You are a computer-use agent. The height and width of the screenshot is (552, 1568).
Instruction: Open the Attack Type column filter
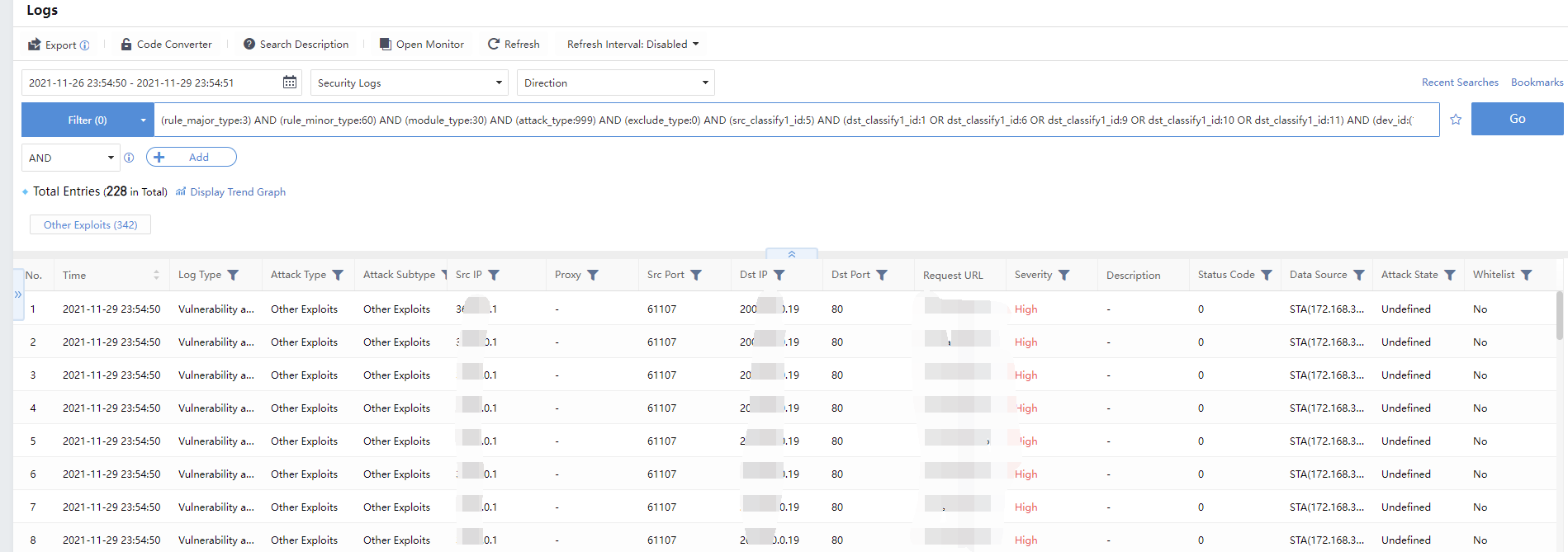[338, 276]
